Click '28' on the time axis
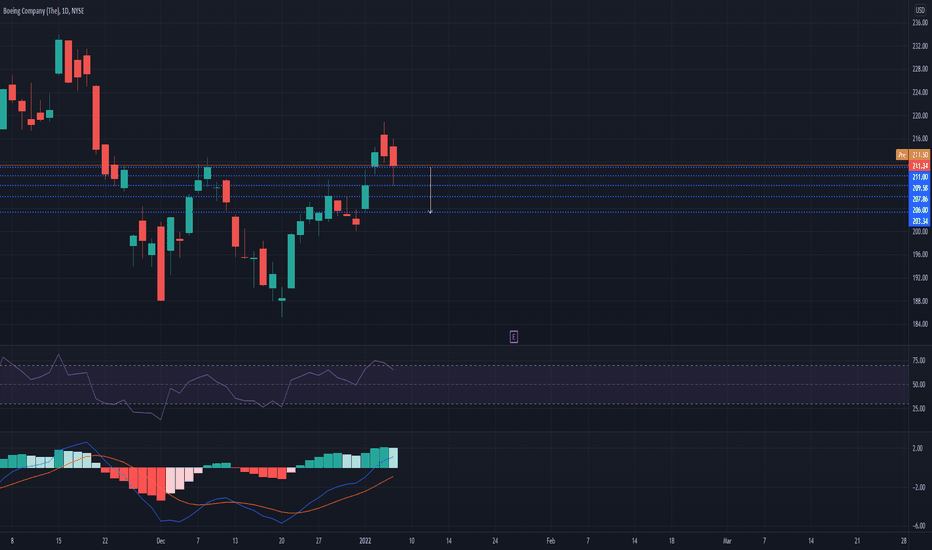932x550 pixels. point(903,541)
